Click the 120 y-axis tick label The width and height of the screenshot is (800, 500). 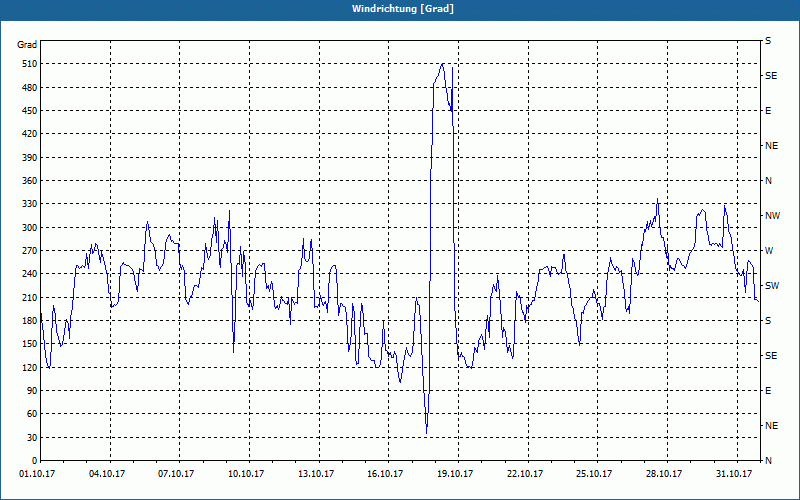[30, 367]
